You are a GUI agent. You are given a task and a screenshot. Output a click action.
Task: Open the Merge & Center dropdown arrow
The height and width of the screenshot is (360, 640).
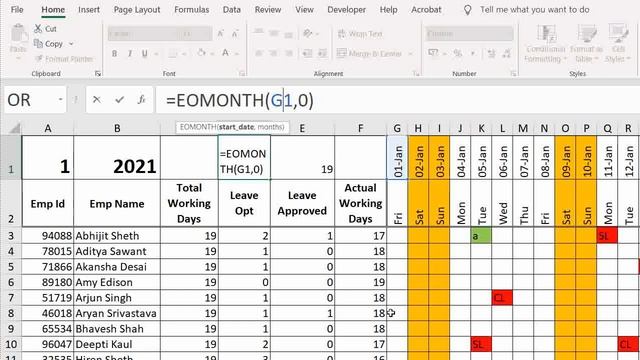(410, 53)
